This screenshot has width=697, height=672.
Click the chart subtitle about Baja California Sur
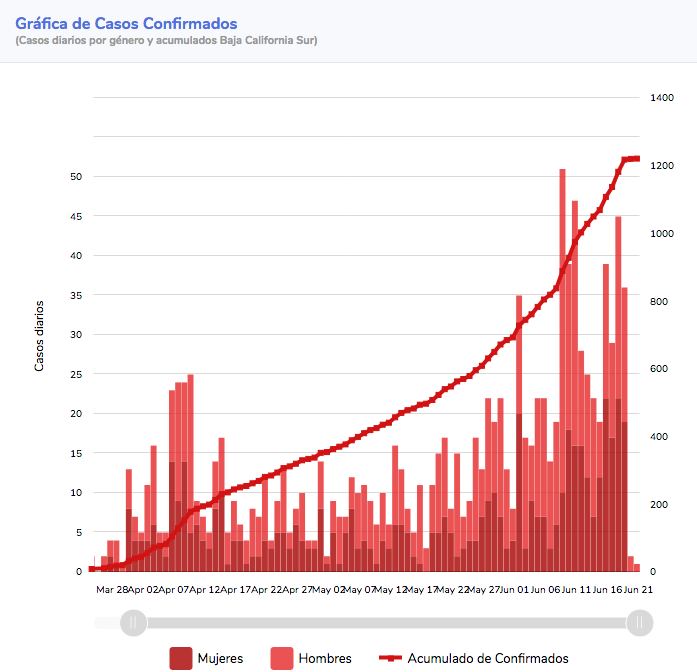pos(166,40)
